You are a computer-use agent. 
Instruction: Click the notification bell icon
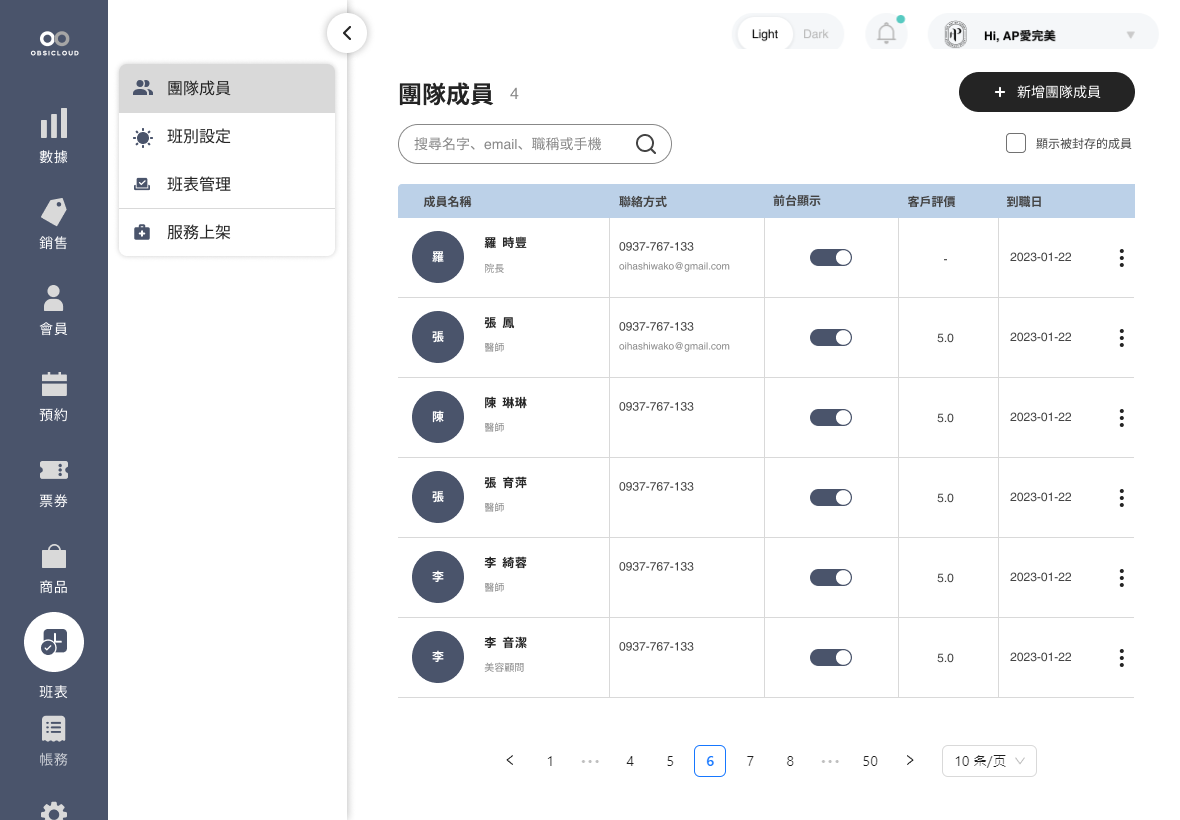point(886,34)
